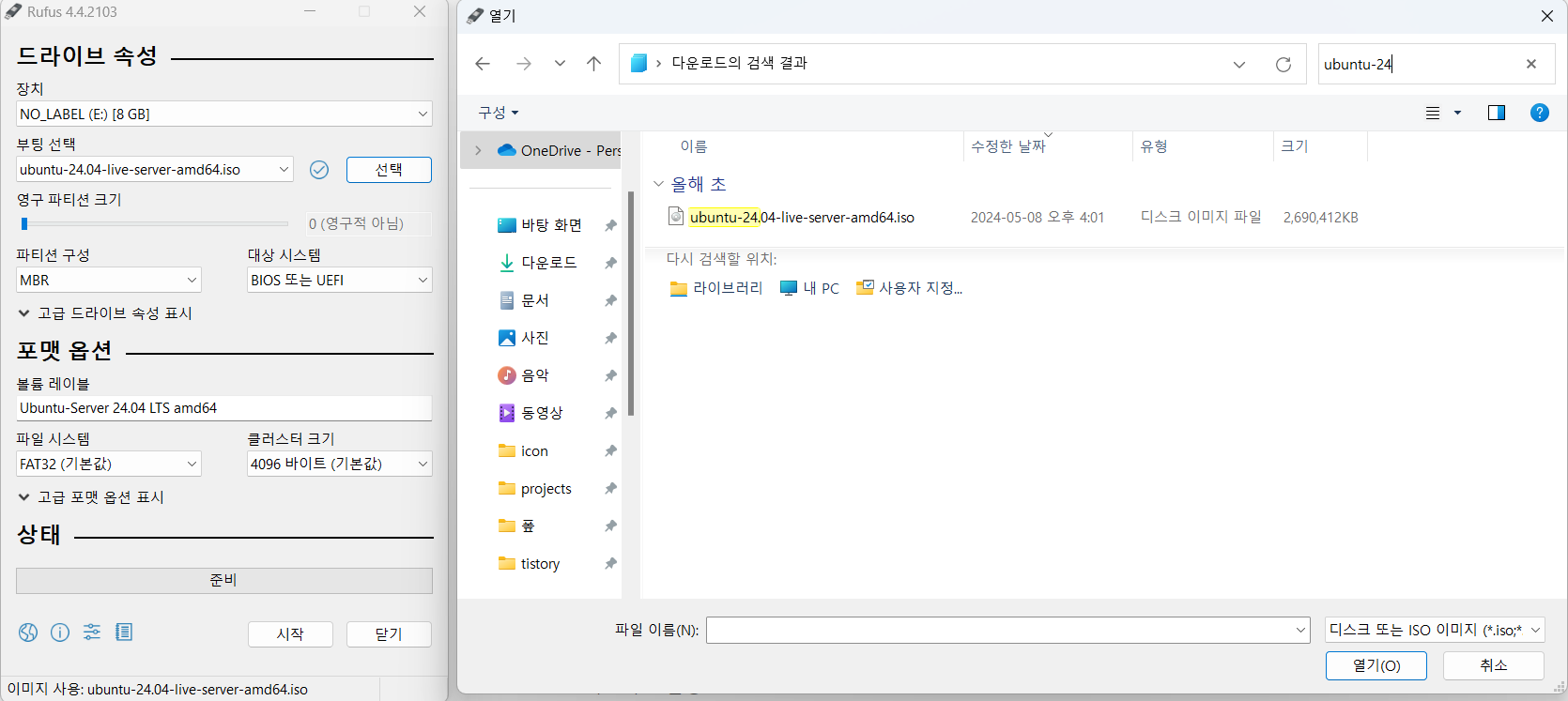1568x701 pixels.
Task: Search again in custom location (사용자 지정)
Action: (909, 288)
